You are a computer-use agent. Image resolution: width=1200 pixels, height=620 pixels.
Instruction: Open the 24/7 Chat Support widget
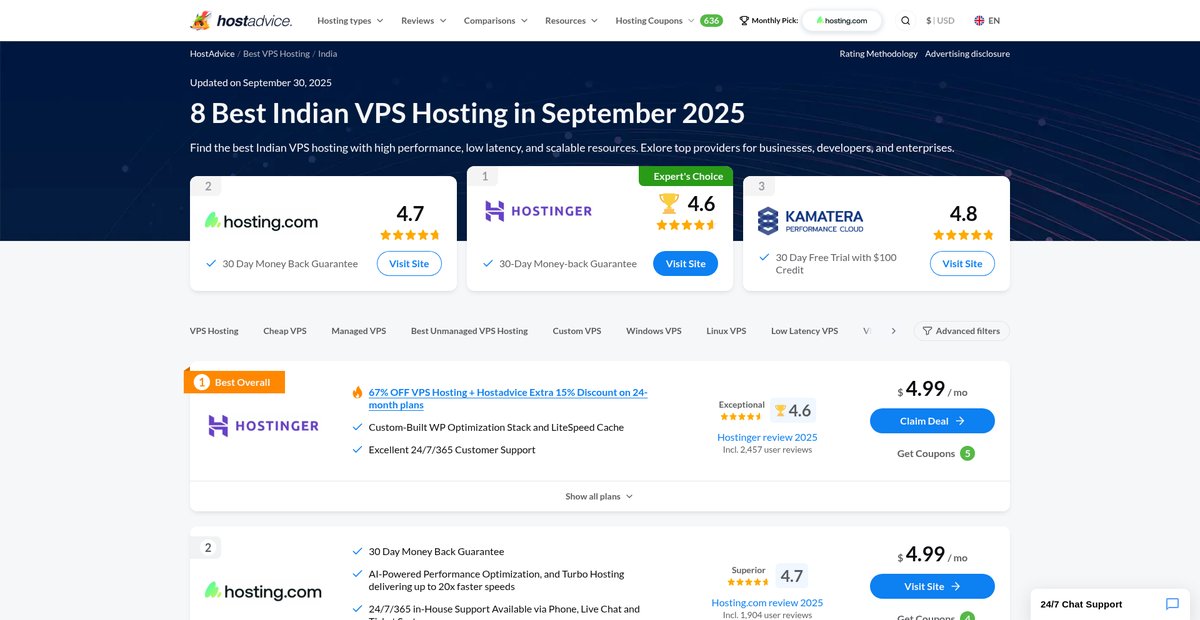point(1110,604)
